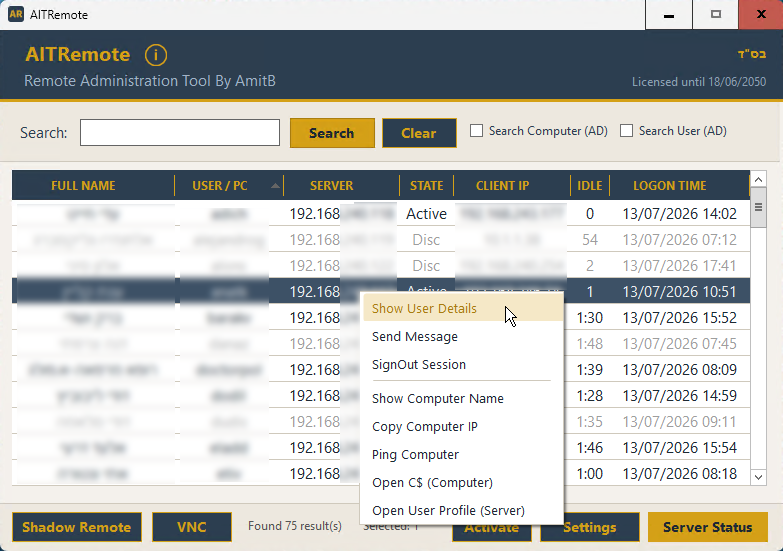Viewport: 783px width, 551px height.
Task: Choose Copy Computer IP
Action: coord(462,426)
